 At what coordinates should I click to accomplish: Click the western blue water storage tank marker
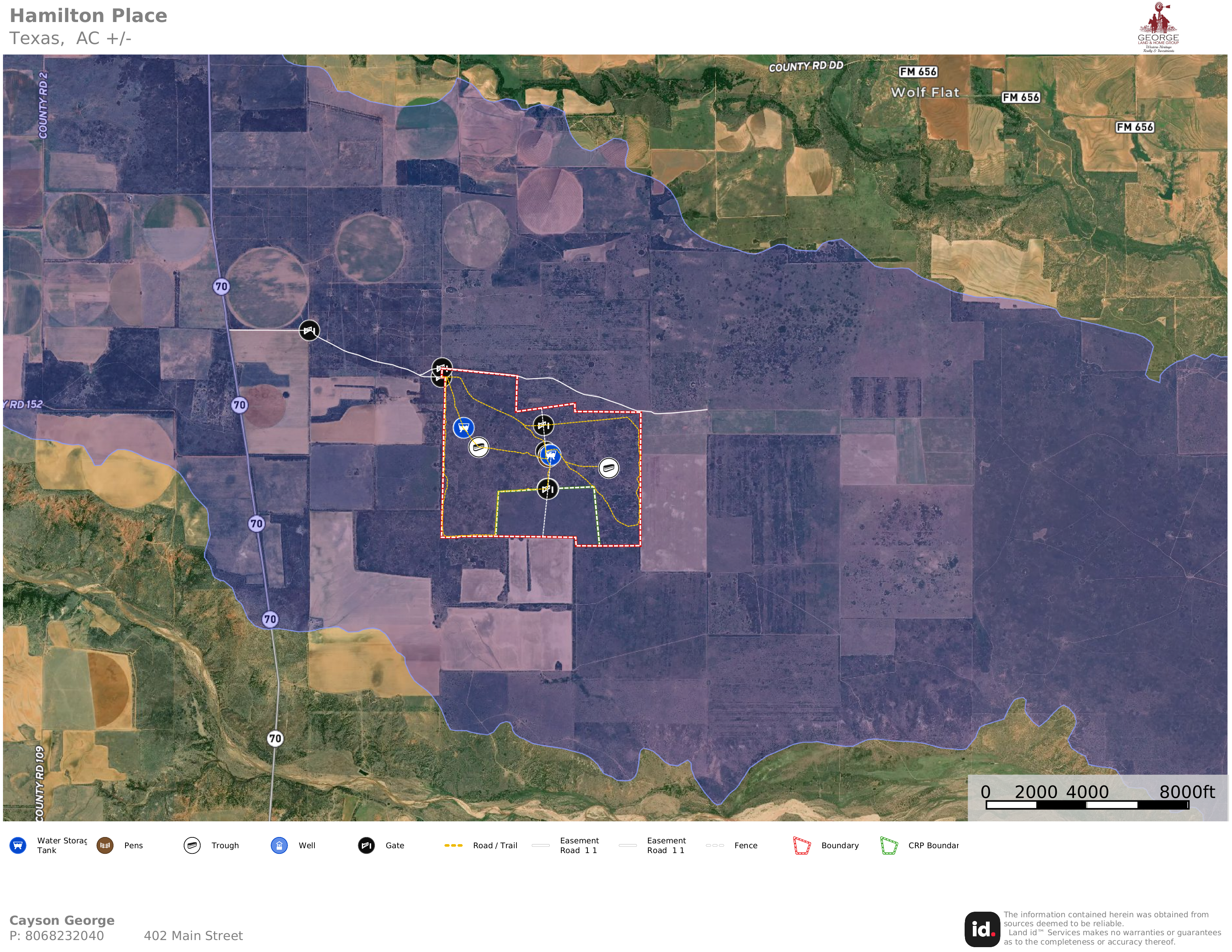pyautogui.click(x=463, y=427)
